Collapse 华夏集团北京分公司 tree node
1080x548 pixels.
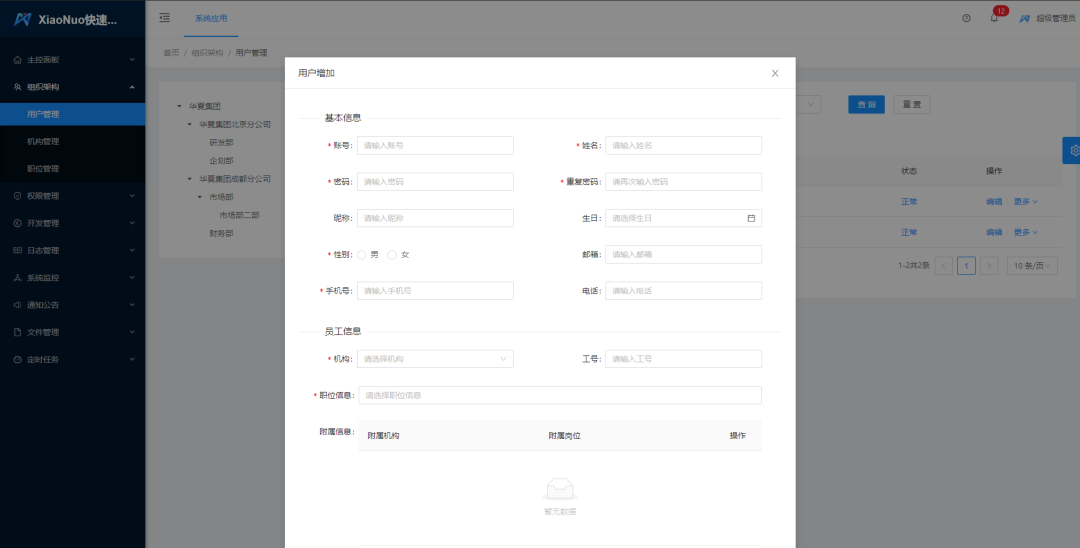pos(190,125)
